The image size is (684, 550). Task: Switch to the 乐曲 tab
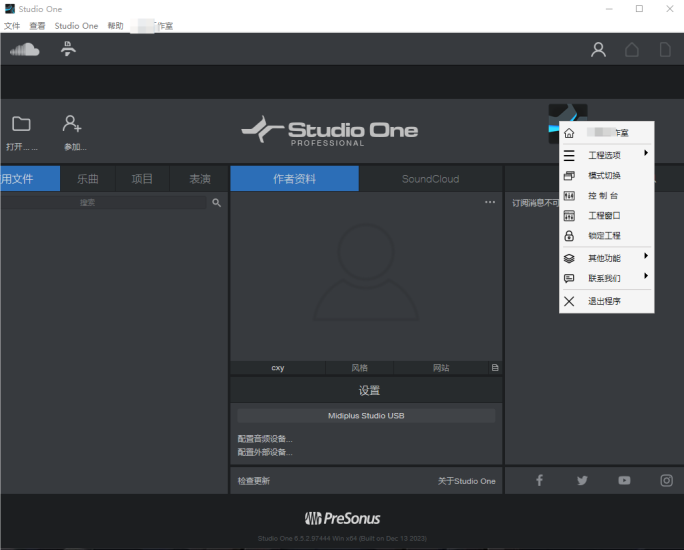(x=88, y=178)
